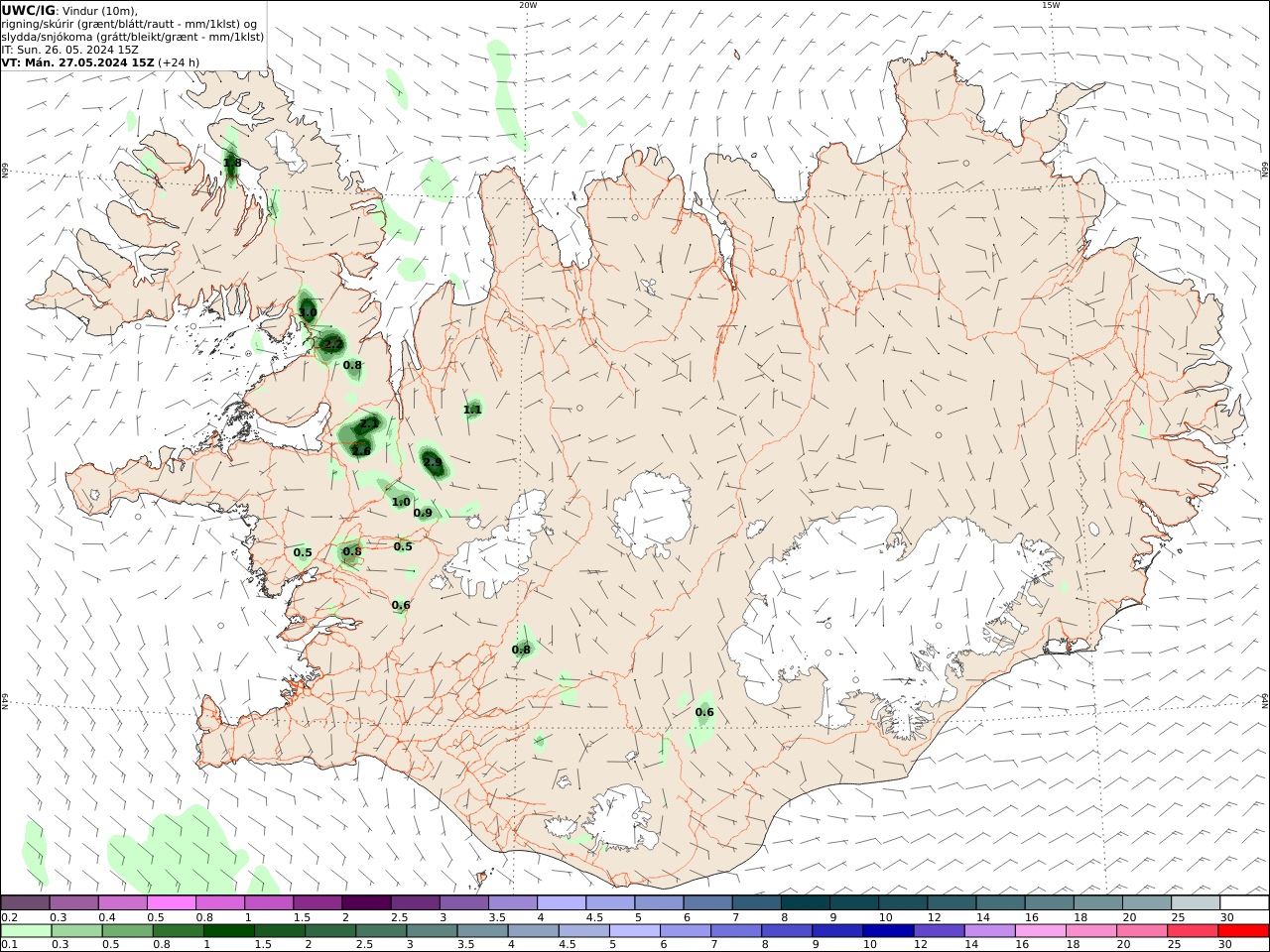Click the light pink rain swatch starting at 16
Viewport: 1270px width, 952px height.
[1040, 931]
